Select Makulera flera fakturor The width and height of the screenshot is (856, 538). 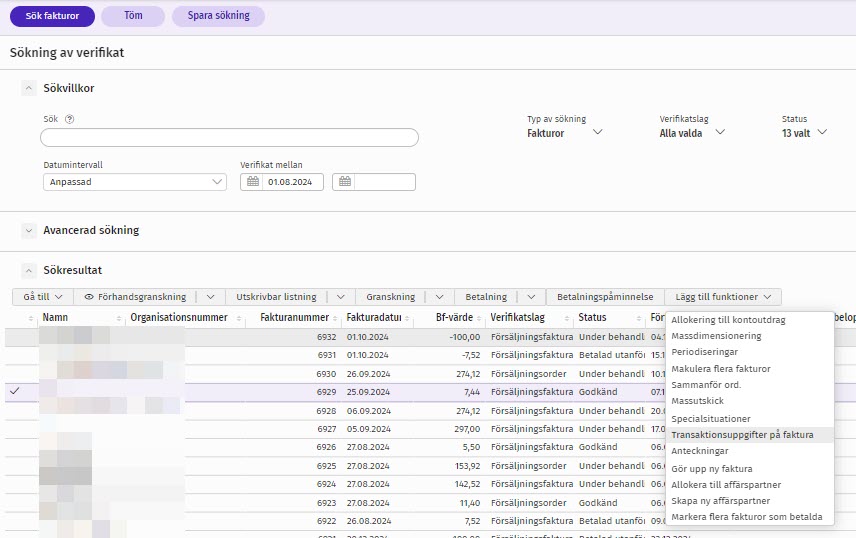[721, 369]
